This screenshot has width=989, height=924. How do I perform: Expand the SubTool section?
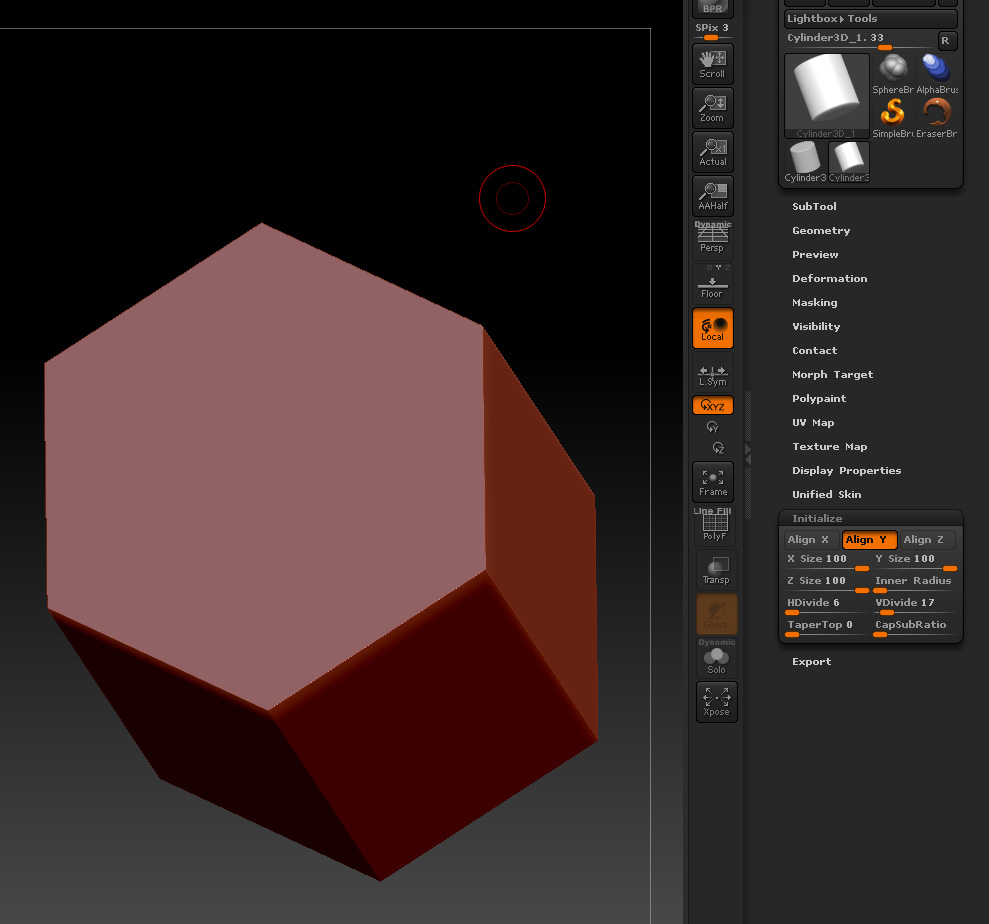814,207
